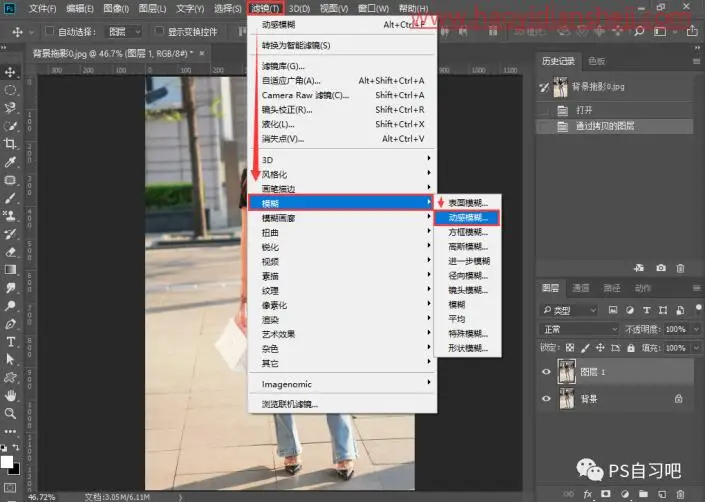Open 滤镜库(G)... filter gallery

(x=342, y=66)
